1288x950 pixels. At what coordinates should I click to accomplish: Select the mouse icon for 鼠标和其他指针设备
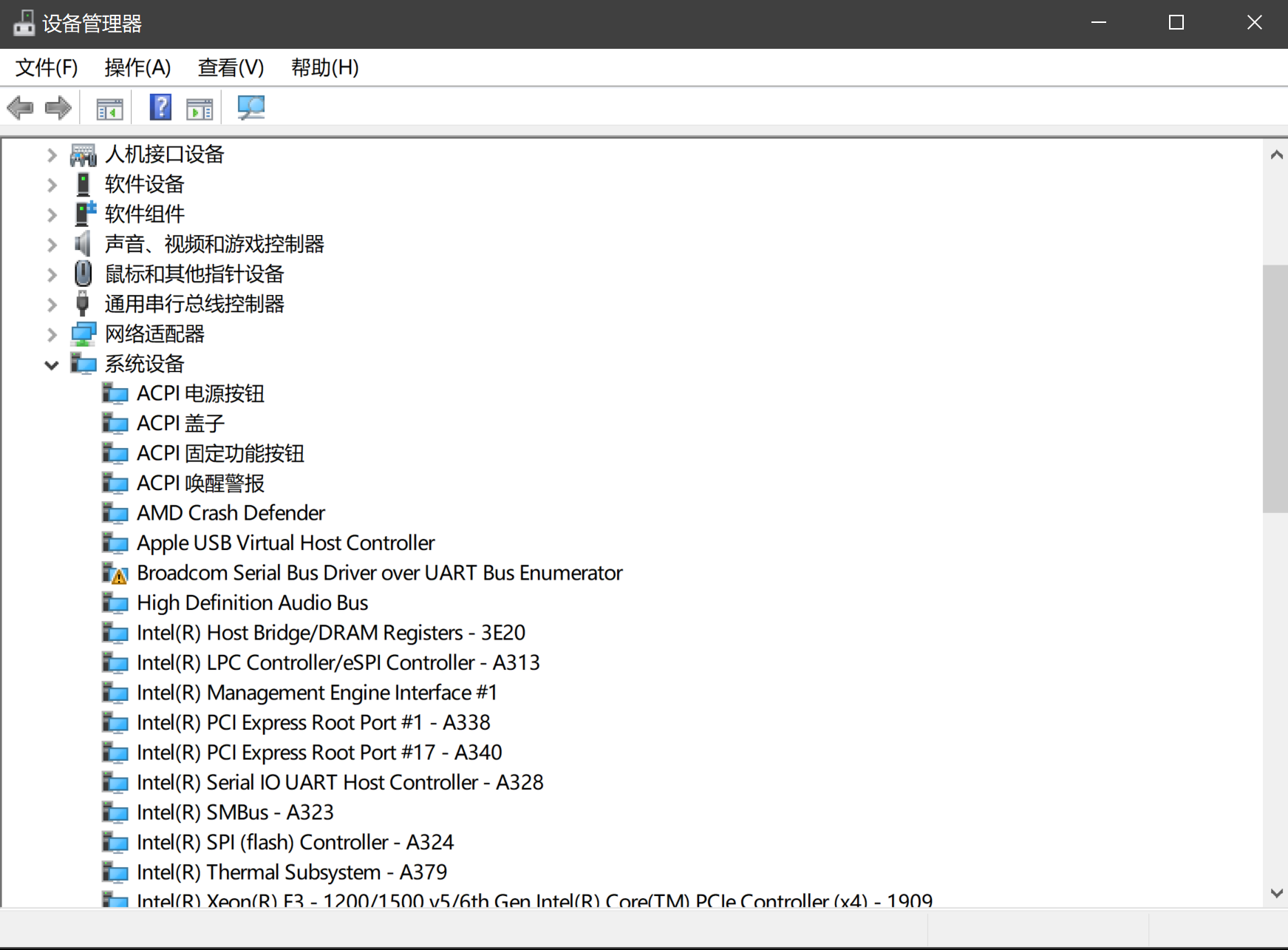pyautogui.click(x=84, y=274)
